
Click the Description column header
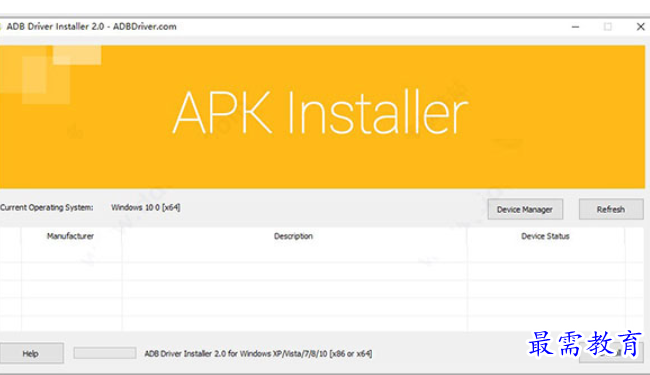tap(293, 236)
